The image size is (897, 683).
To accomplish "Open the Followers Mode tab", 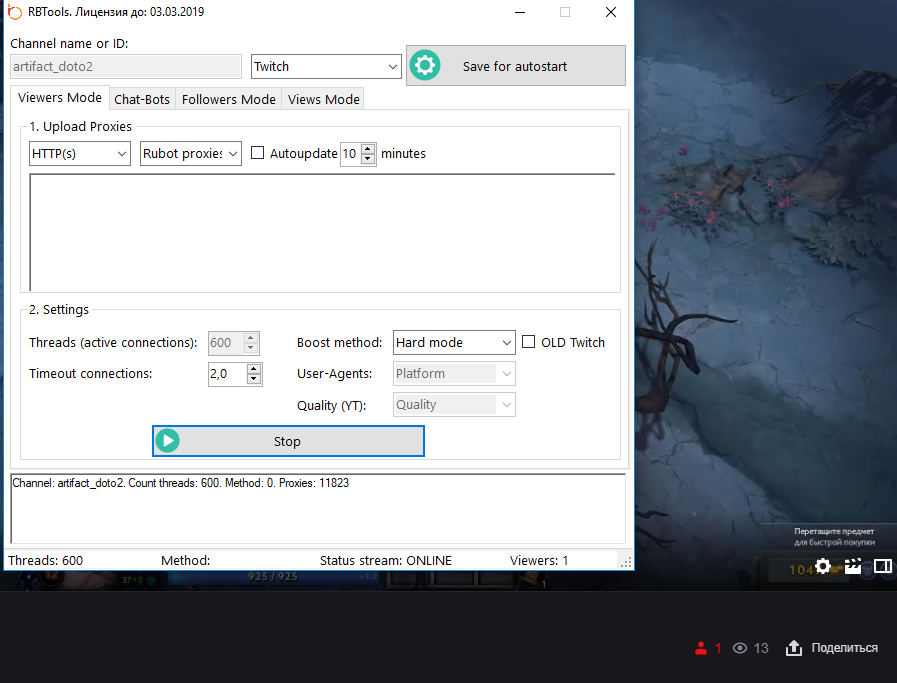I will tap(228, 99).
